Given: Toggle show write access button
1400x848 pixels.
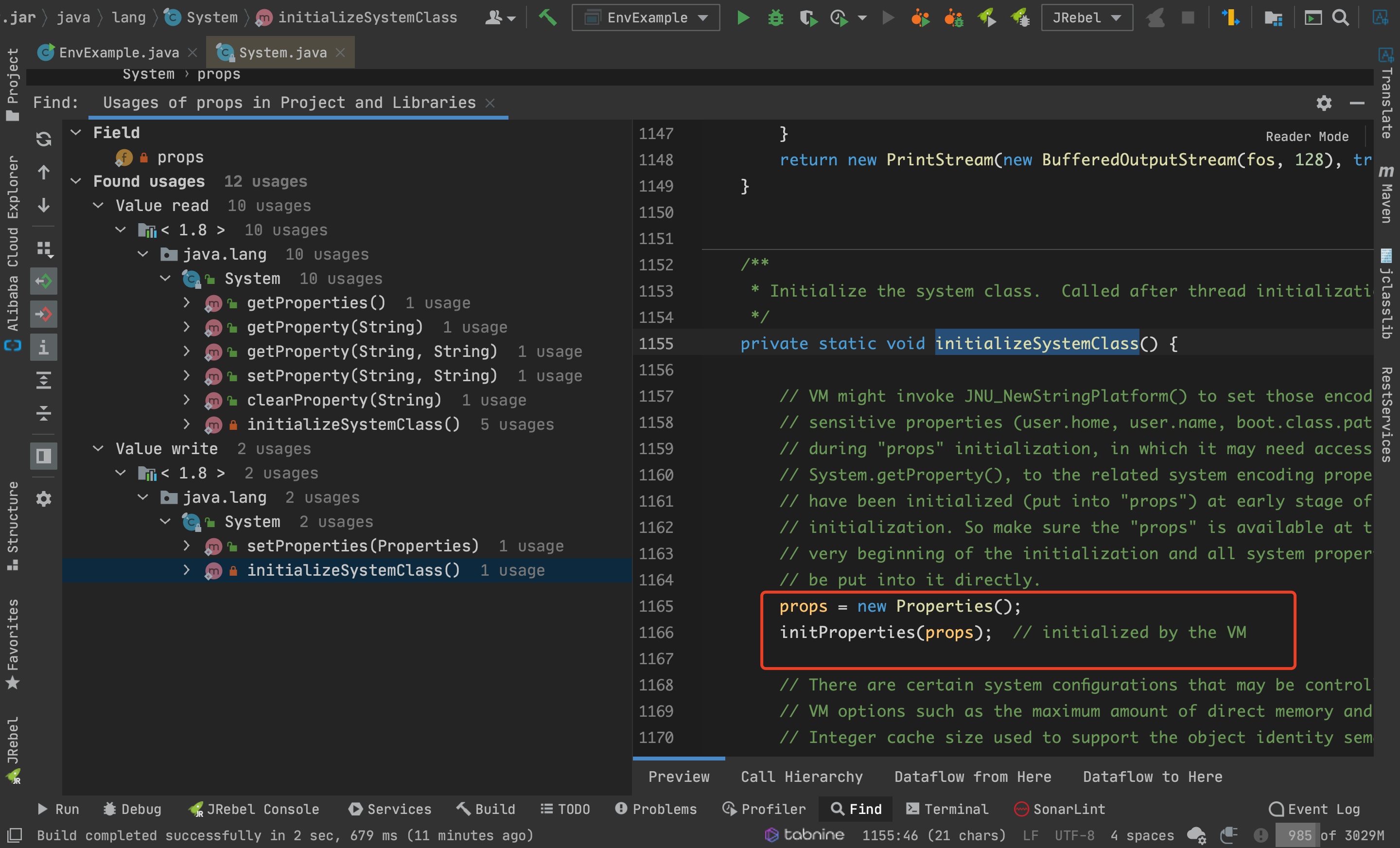Looking at the screenshot, I should (44, 314).
